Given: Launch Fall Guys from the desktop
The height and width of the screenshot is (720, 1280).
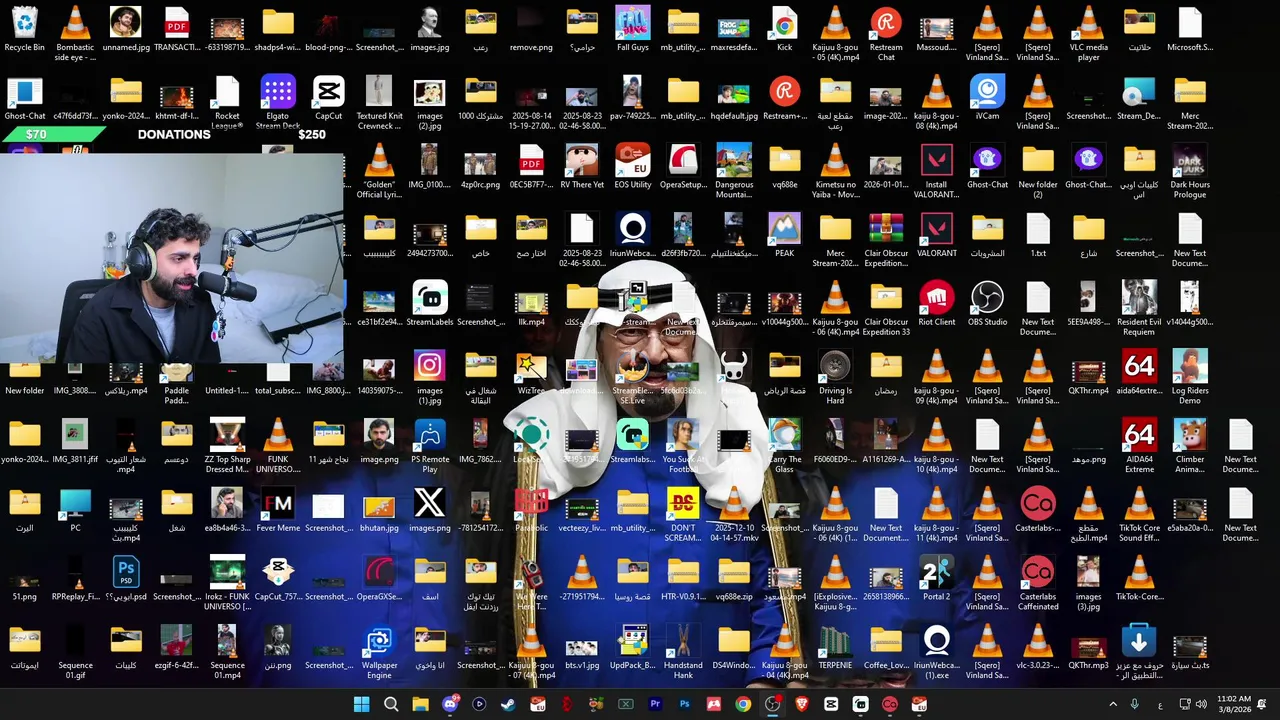Looking at the screenshot, I should 632,29.
